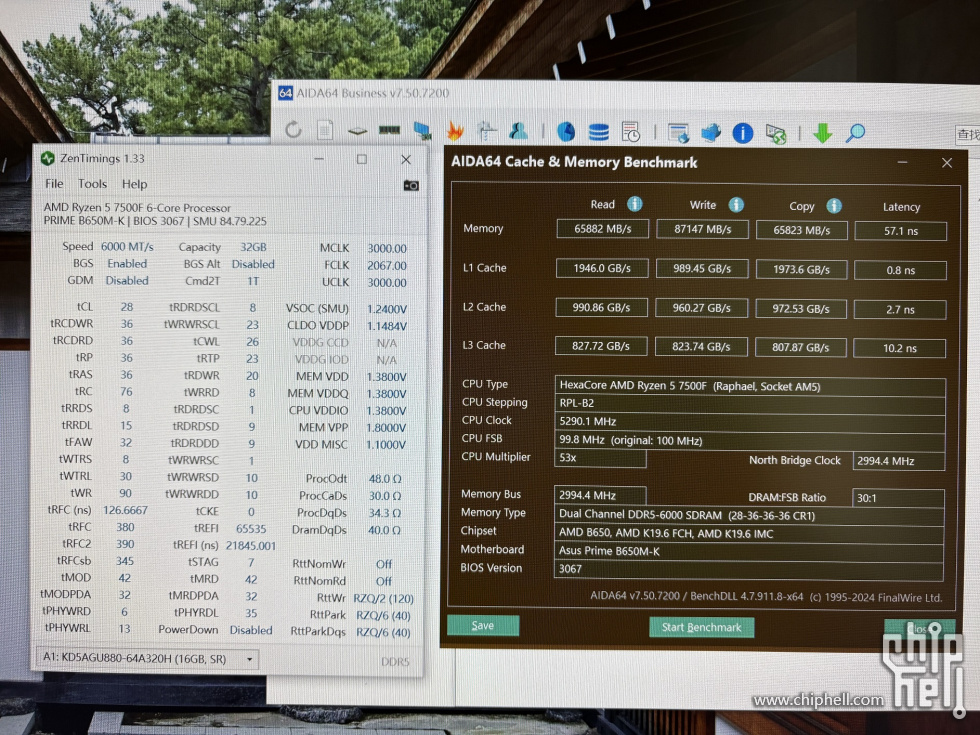Click the window with globe icon in AIDA64
980x735 pixels.
pos(678,133)
